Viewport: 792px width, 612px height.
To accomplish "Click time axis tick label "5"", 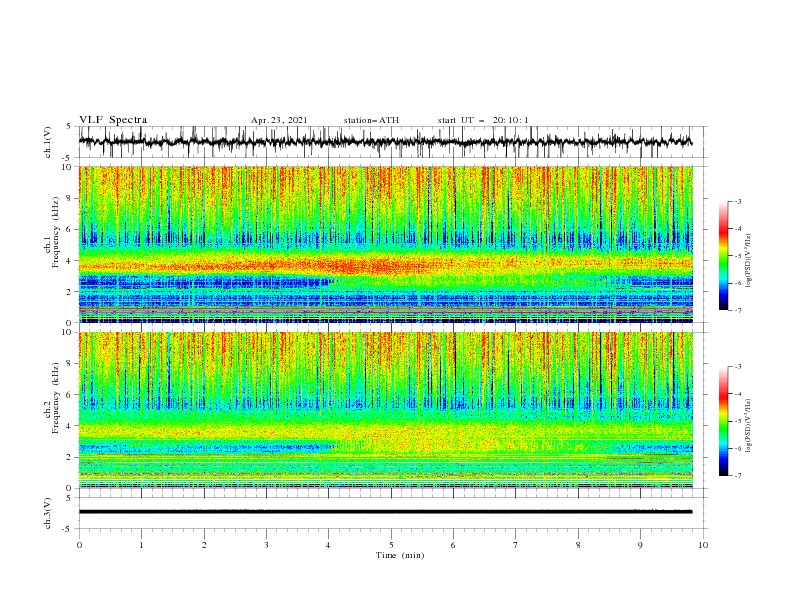I will [x=391, y=545].
